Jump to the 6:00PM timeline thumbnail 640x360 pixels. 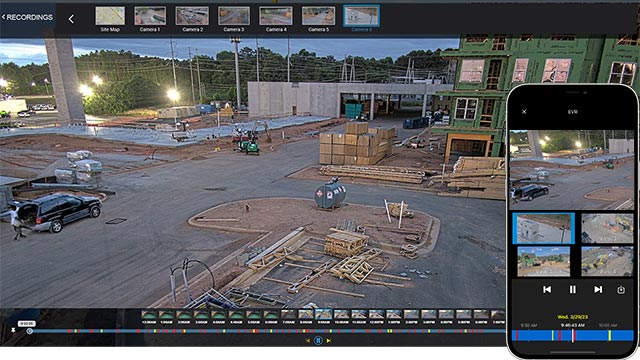[481, 315]
